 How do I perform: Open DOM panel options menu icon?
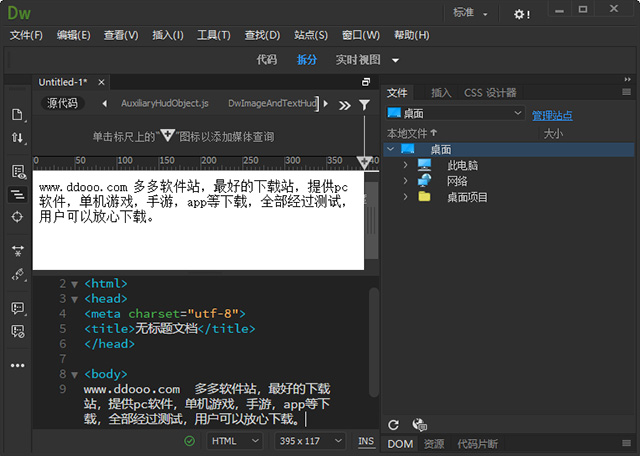[627, 443]
